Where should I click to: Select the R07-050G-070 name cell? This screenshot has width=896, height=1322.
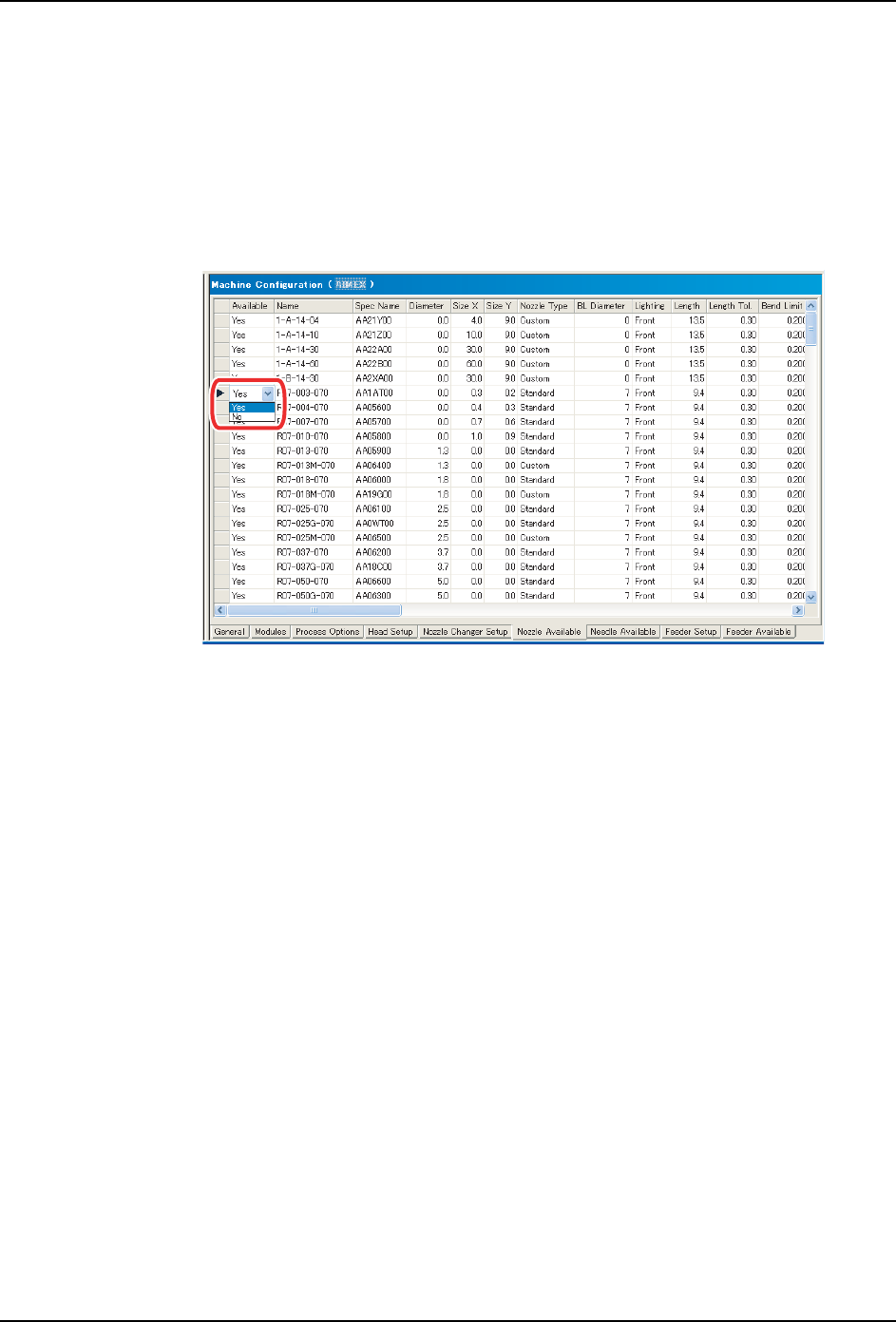point(314,596)
